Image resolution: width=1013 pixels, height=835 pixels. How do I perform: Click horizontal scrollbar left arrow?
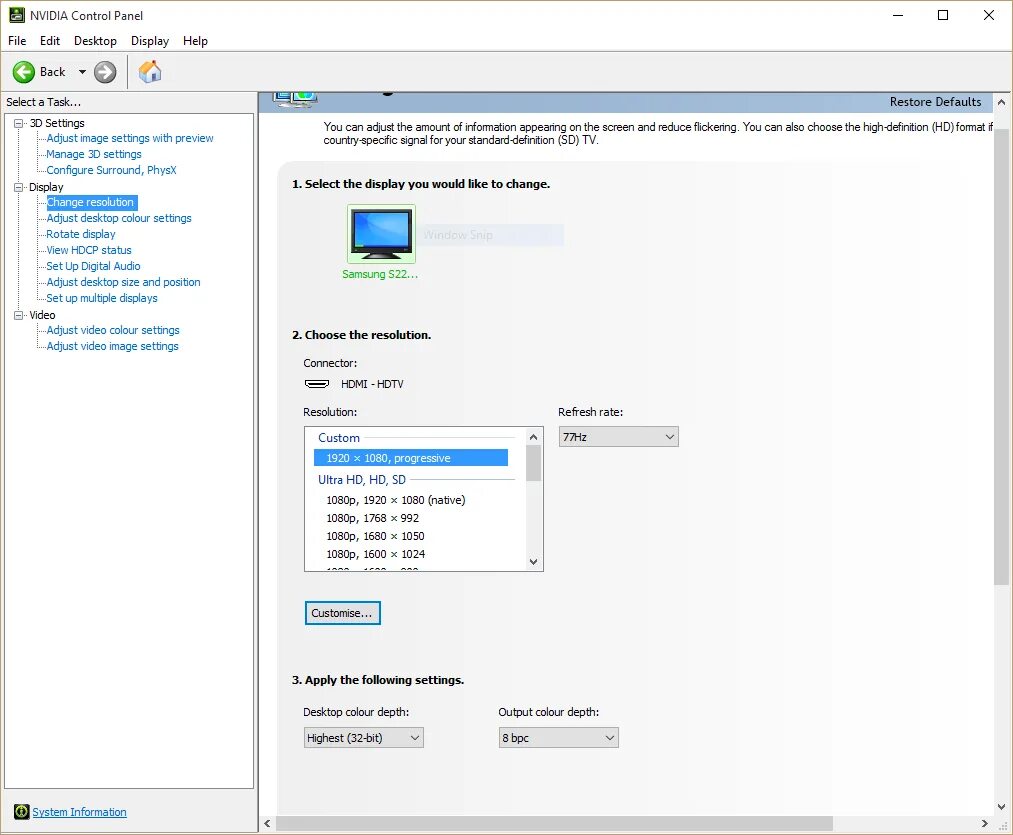[x=267, y=823]
